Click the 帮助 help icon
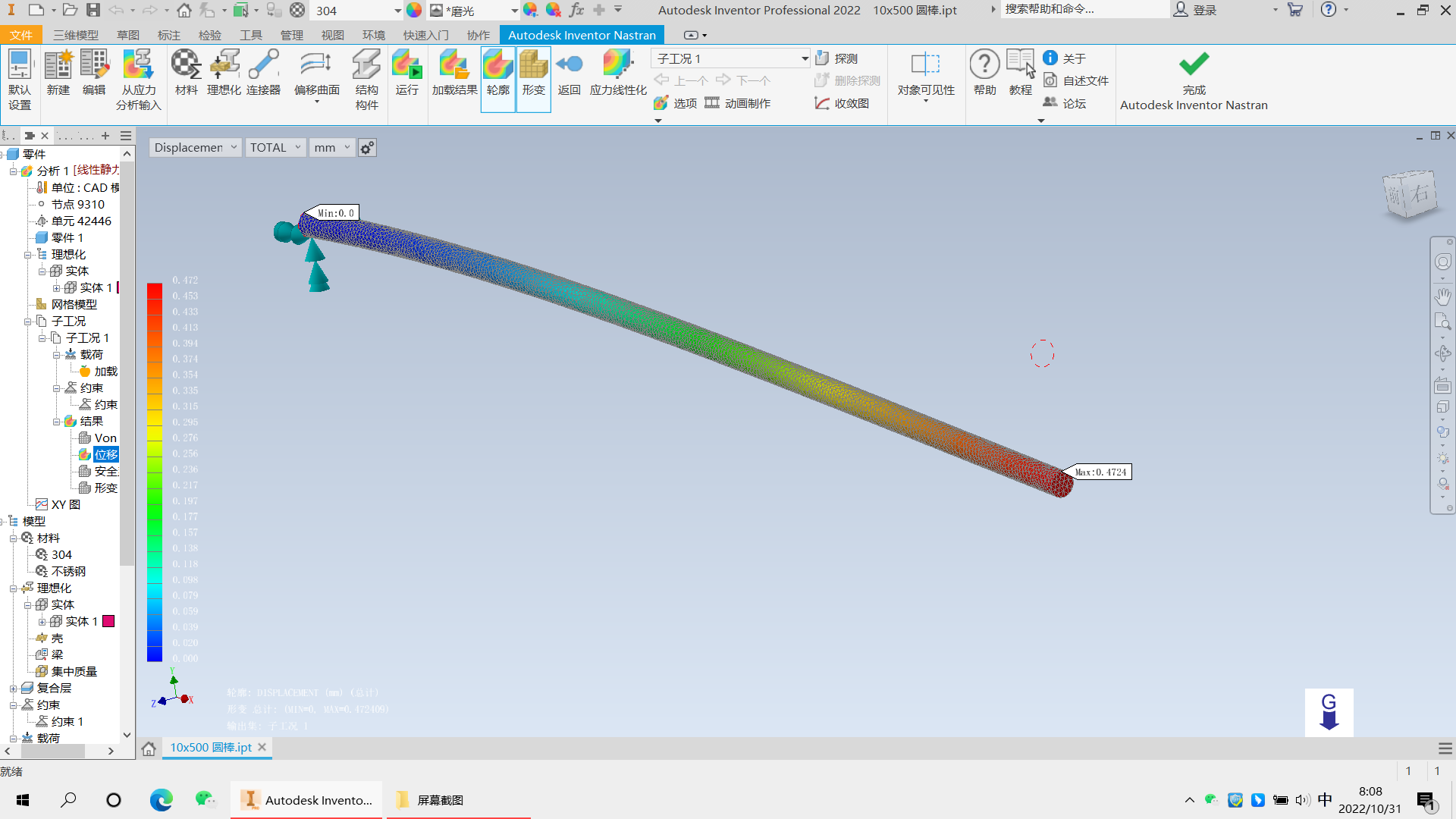 pyautogui.click(x=985, y=73)
